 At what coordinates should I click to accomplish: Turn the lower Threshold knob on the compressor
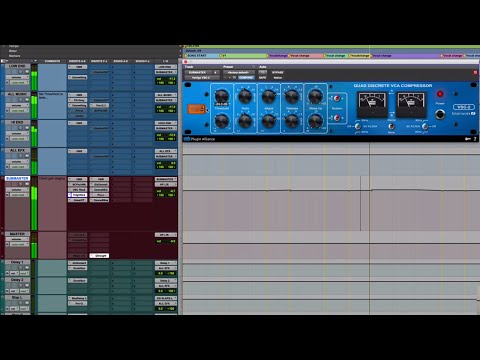222,121
